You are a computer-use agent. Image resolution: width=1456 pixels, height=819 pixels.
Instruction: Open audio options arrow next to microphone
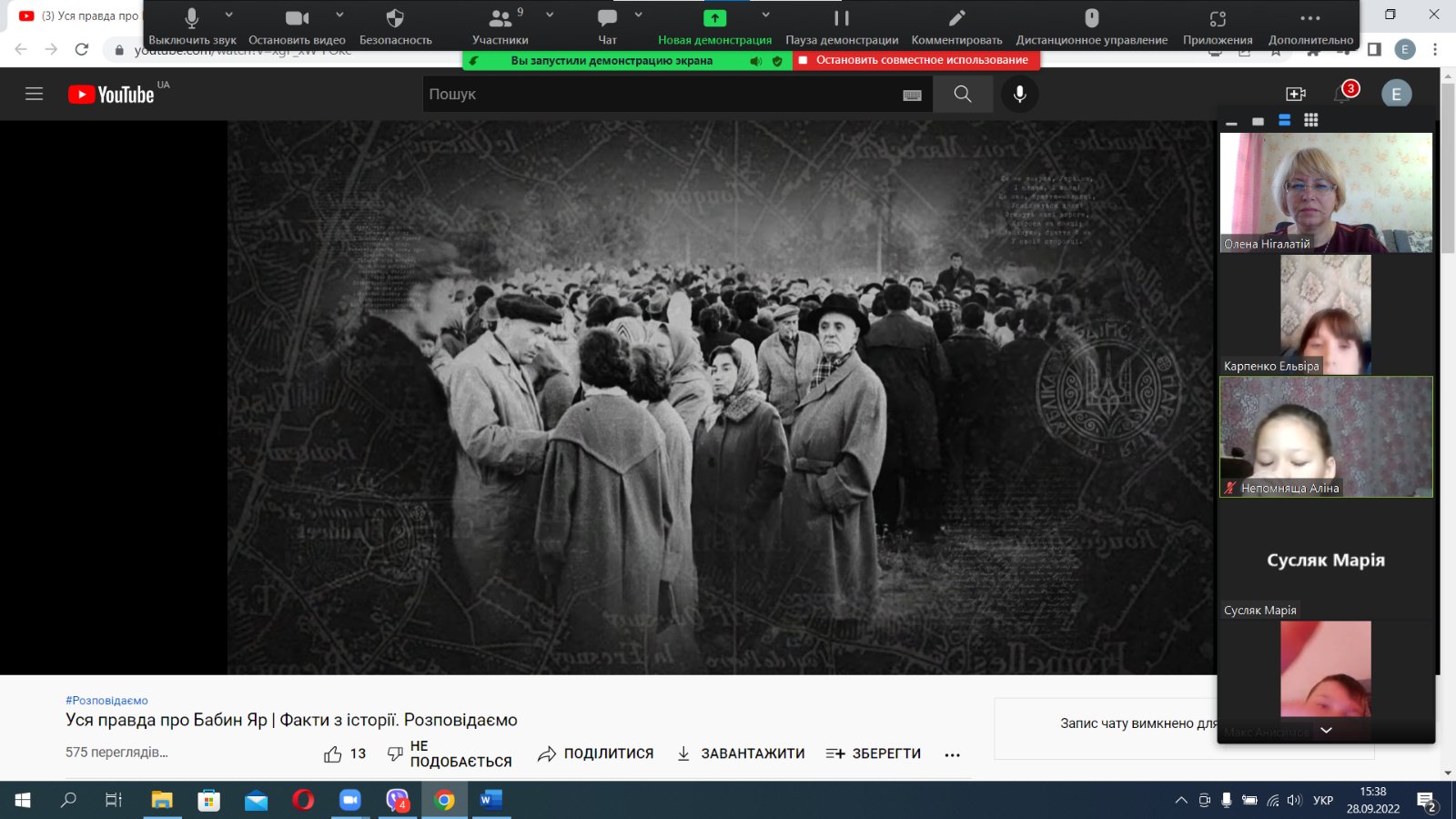(x=228, y=15)
